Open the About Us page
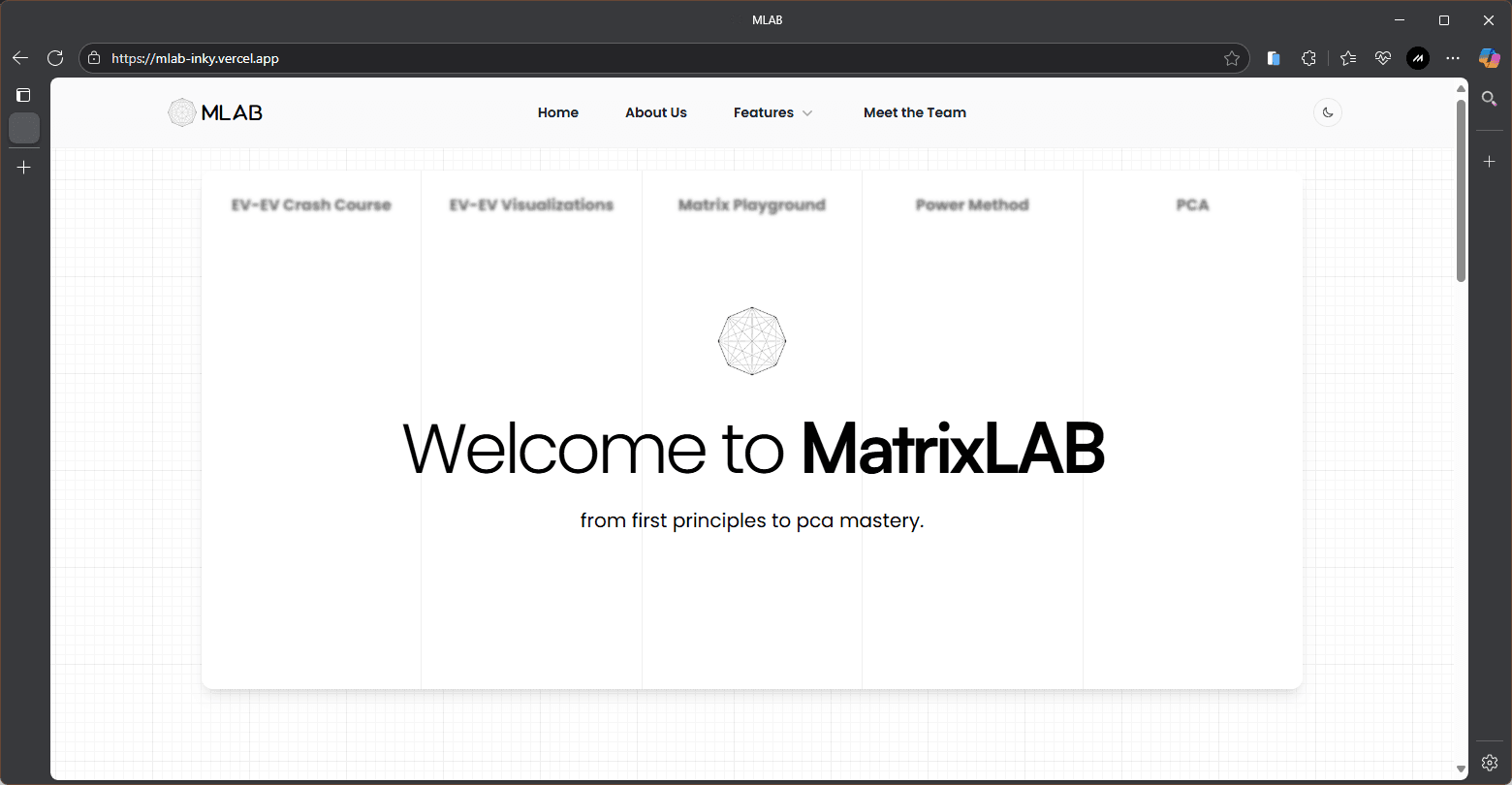 (655, 111)
